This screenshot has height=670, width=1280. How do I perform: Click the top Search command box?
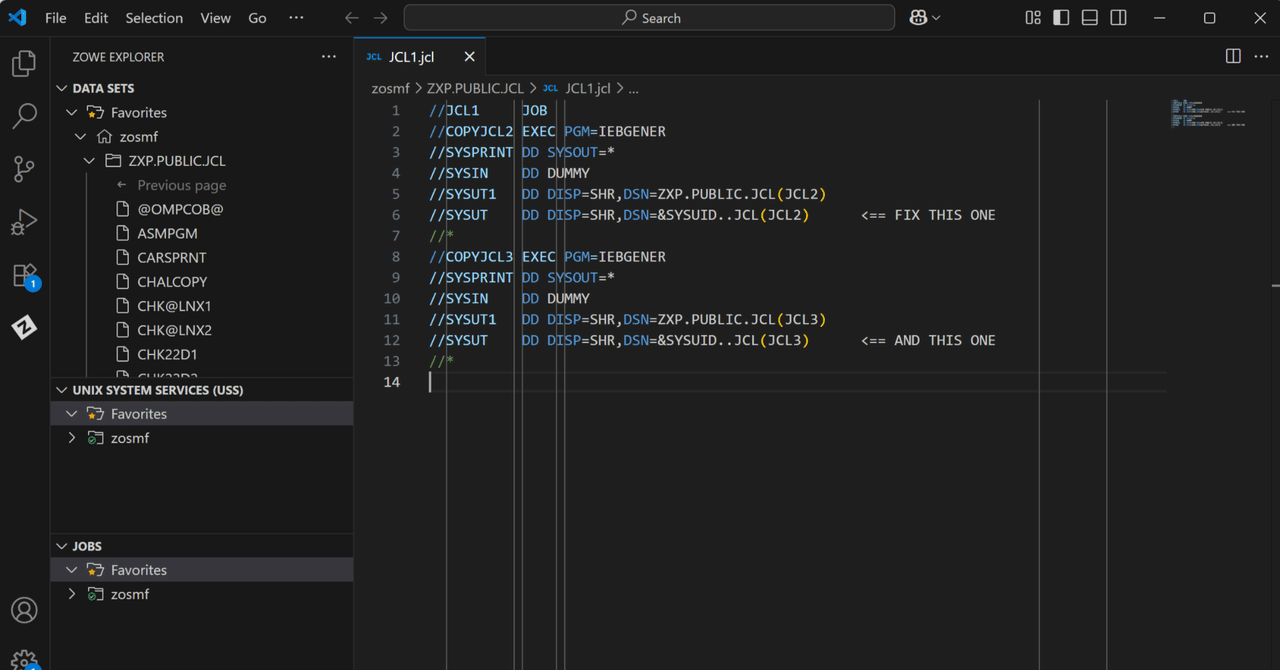649,18
